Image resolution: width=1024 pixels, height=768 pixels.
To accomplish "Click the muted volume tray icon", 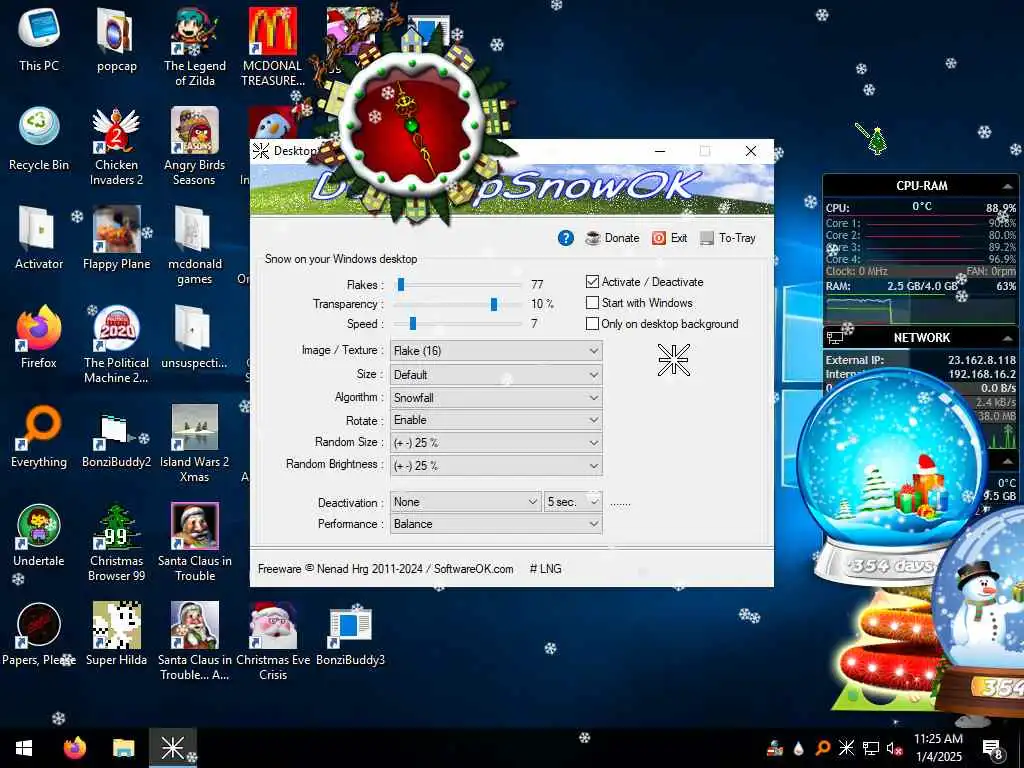I will pos(894,748).
